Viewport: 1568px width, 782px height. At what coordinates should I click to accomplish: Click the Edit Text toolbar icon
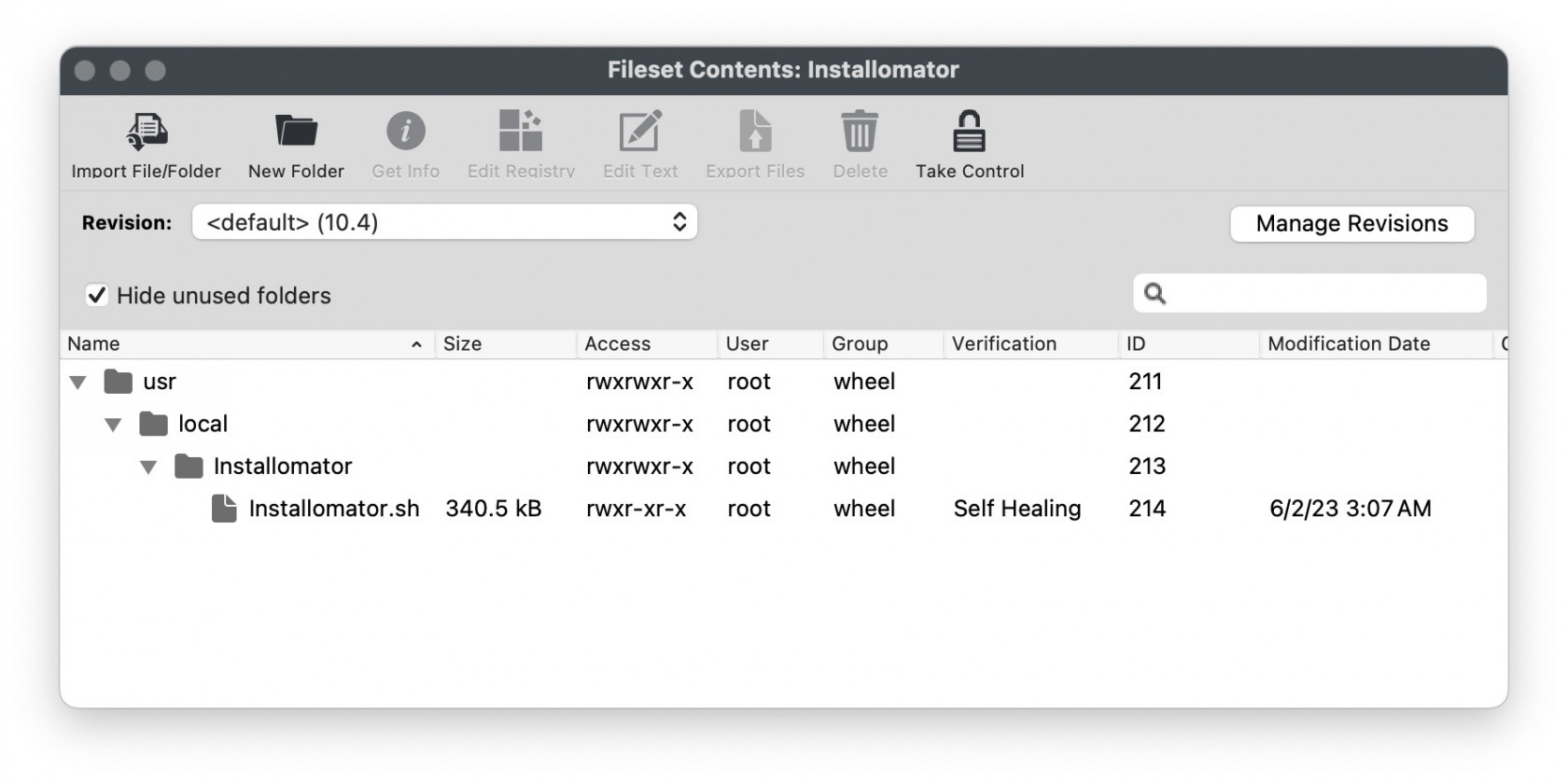click(x=640, y=131)
